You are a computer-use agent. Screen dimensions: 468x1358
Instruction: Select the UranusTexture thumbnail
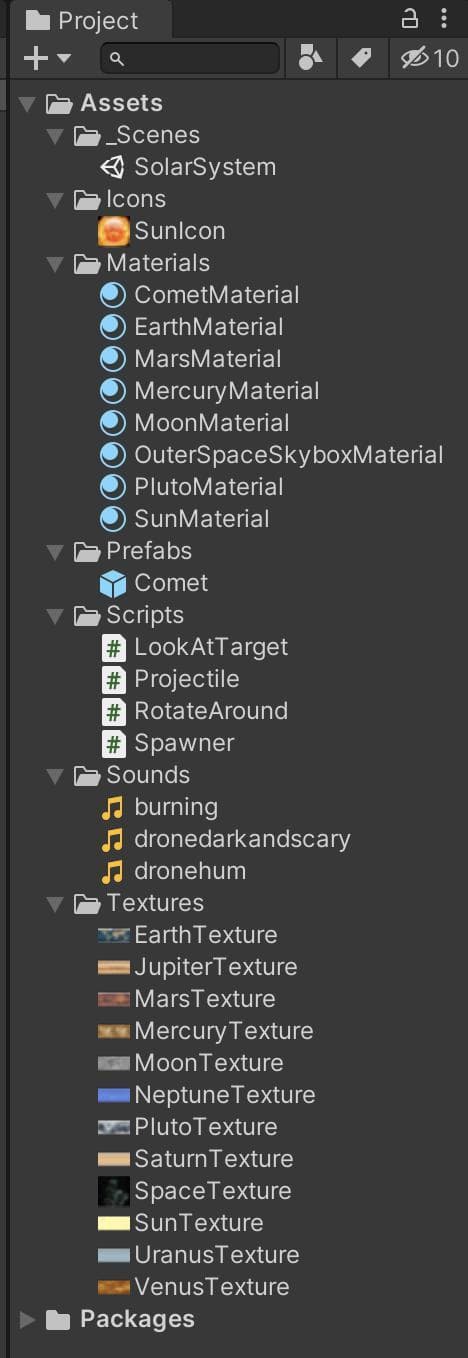(114, 1255)
